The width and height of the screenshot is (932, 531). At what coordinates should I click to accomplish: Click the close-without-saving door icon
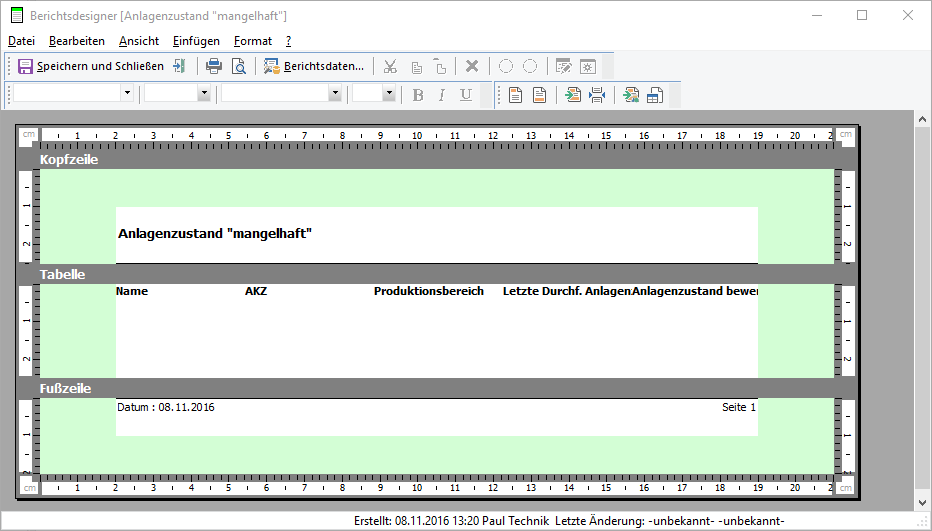180,66
